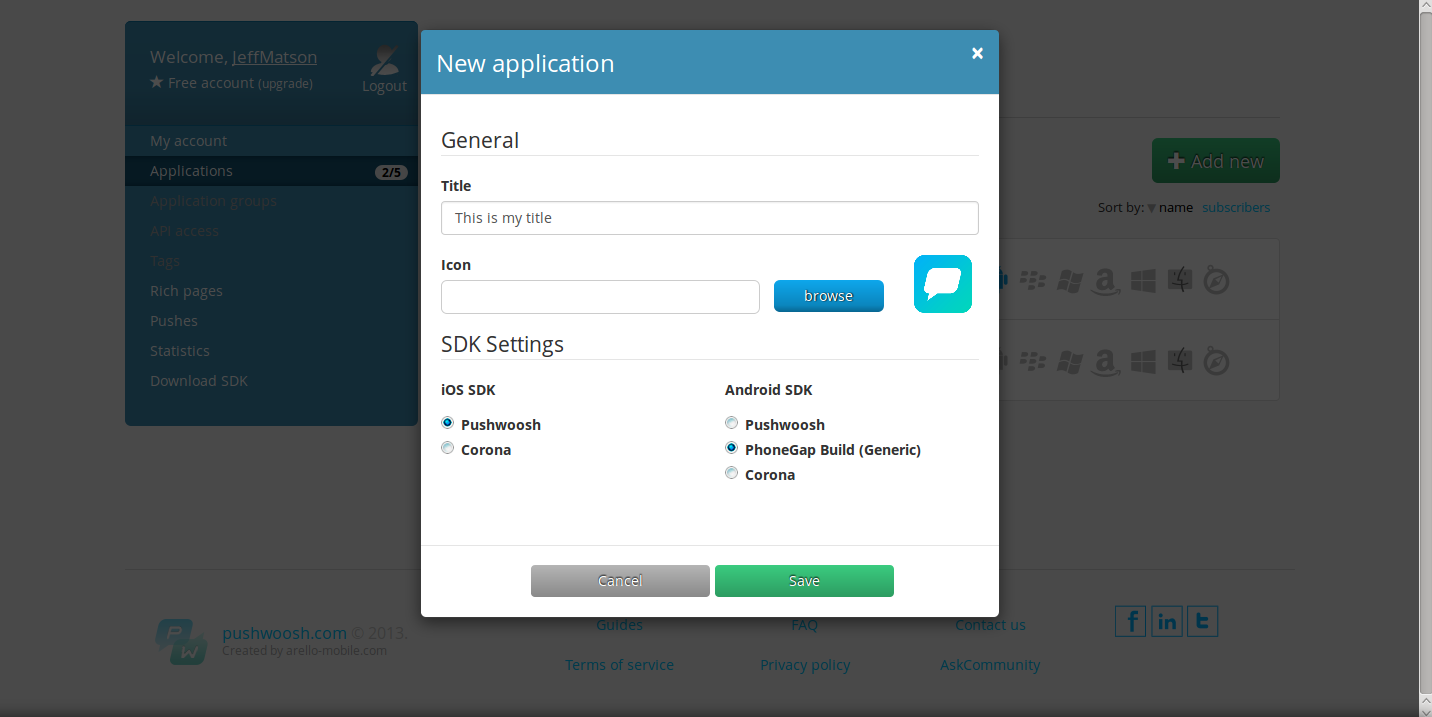Viewport: 1432px width, 717px height.
Task: Open the Guides footer link
Action: click(x=619, y=625)
